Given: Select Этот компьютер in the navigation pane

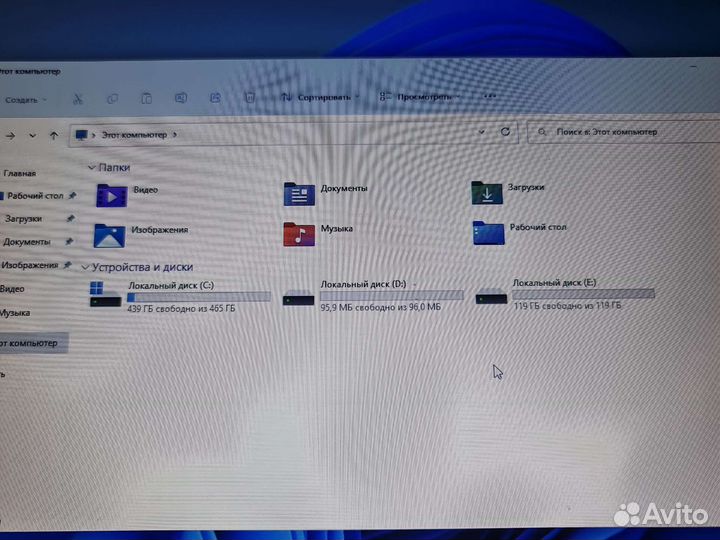Looking at the screenshot, I should (34, 343).
